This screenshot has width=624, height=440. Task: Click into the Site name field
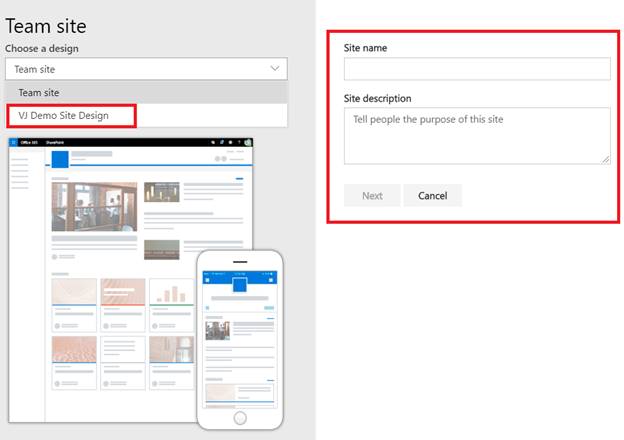pyautogui.click(x=477, y=69)
